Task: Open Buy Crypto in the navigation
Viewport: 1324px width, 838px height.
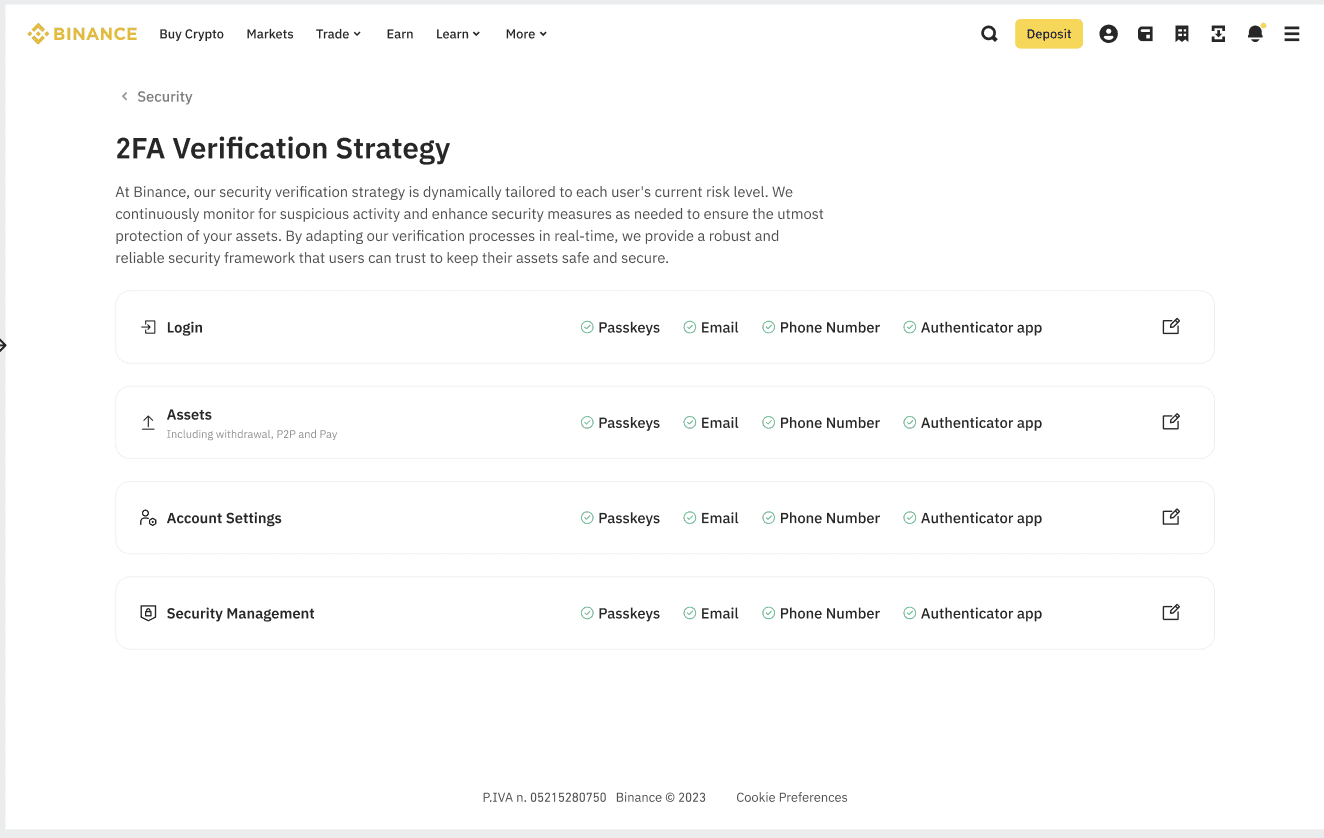Action: coord(191,34)
